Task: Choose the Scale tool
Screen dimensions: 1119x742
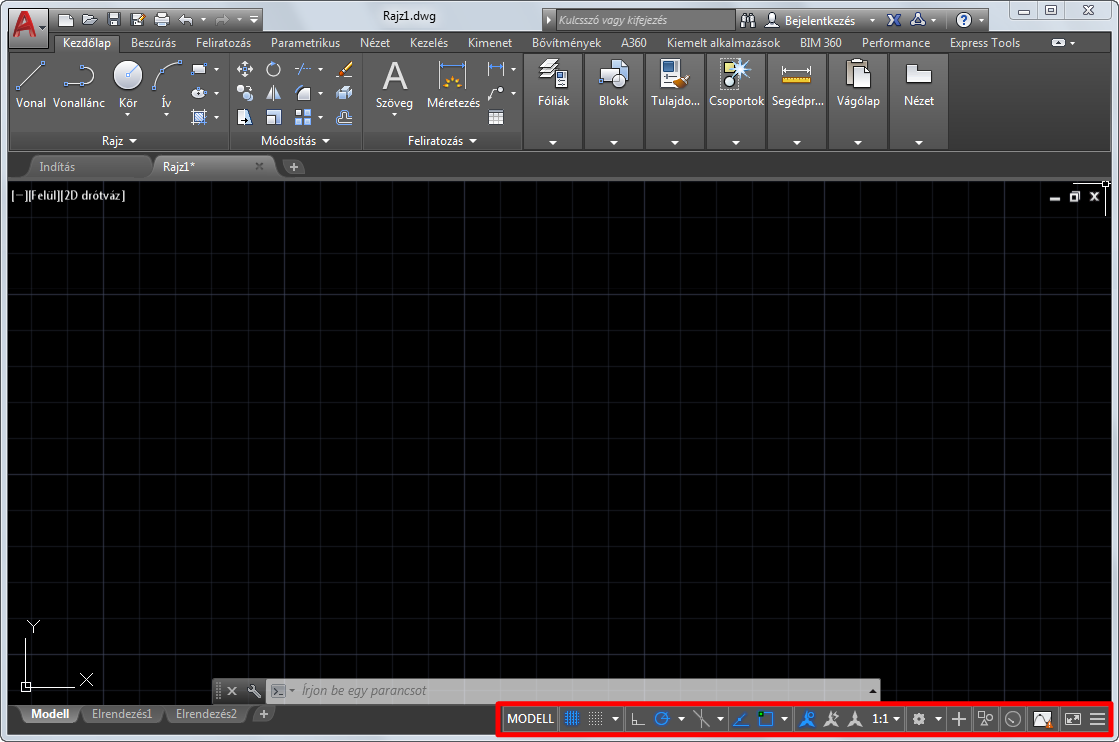Action: click(x=273, y=117)
